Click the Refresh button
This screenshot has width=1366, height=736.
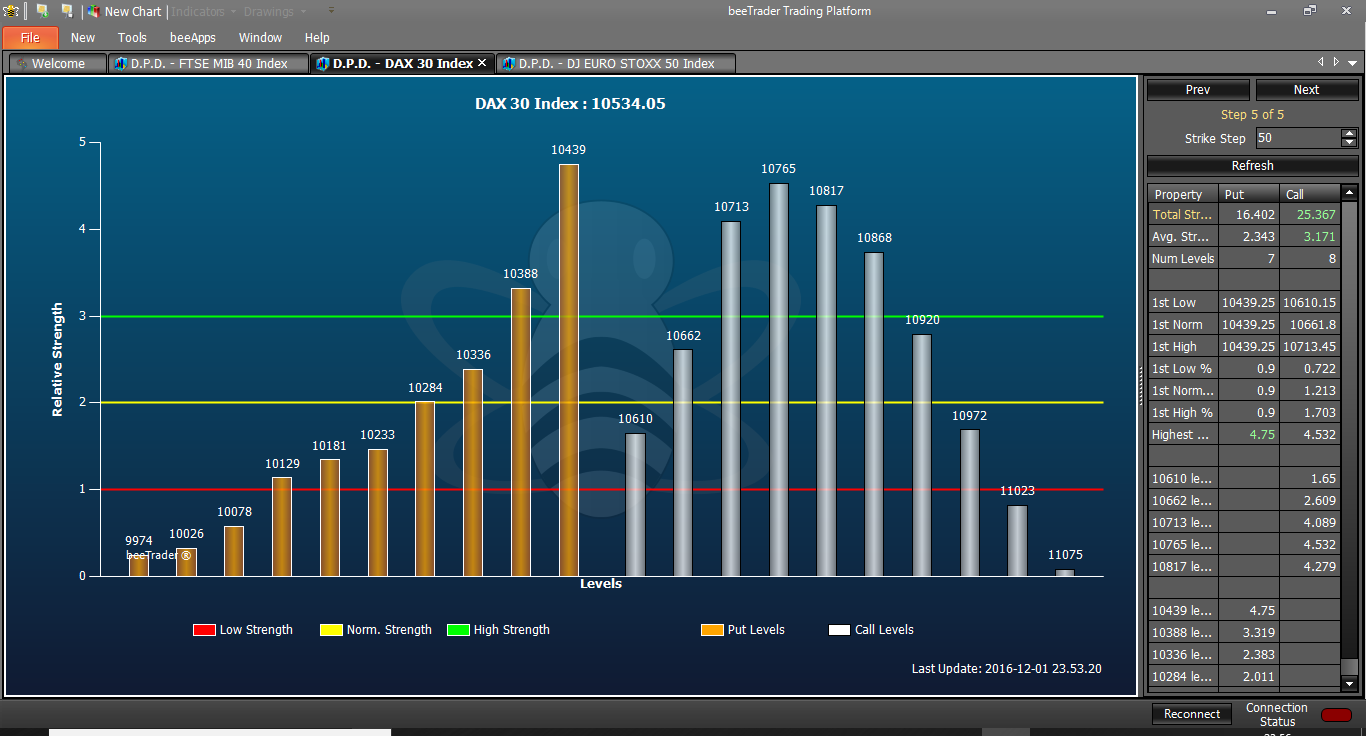pos(1252,165)
